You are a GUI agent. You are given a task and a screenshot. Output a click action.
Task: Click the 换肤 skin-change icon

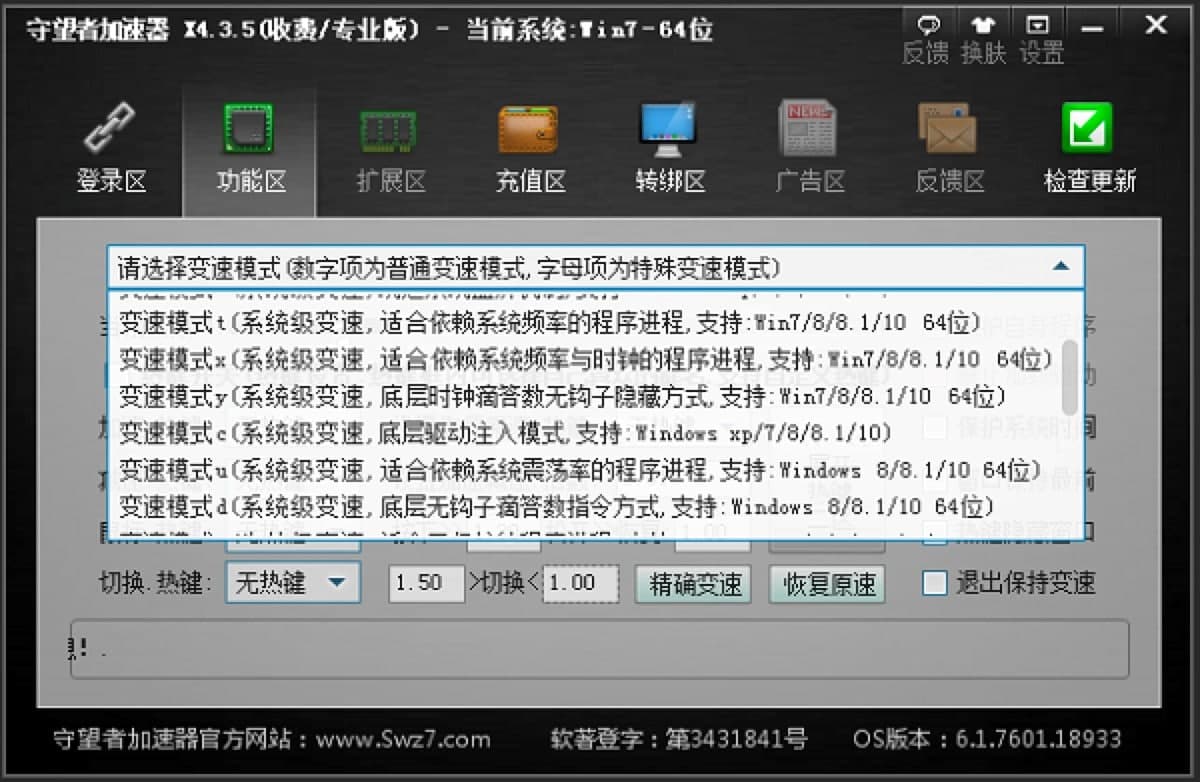(x=984, y=26)
